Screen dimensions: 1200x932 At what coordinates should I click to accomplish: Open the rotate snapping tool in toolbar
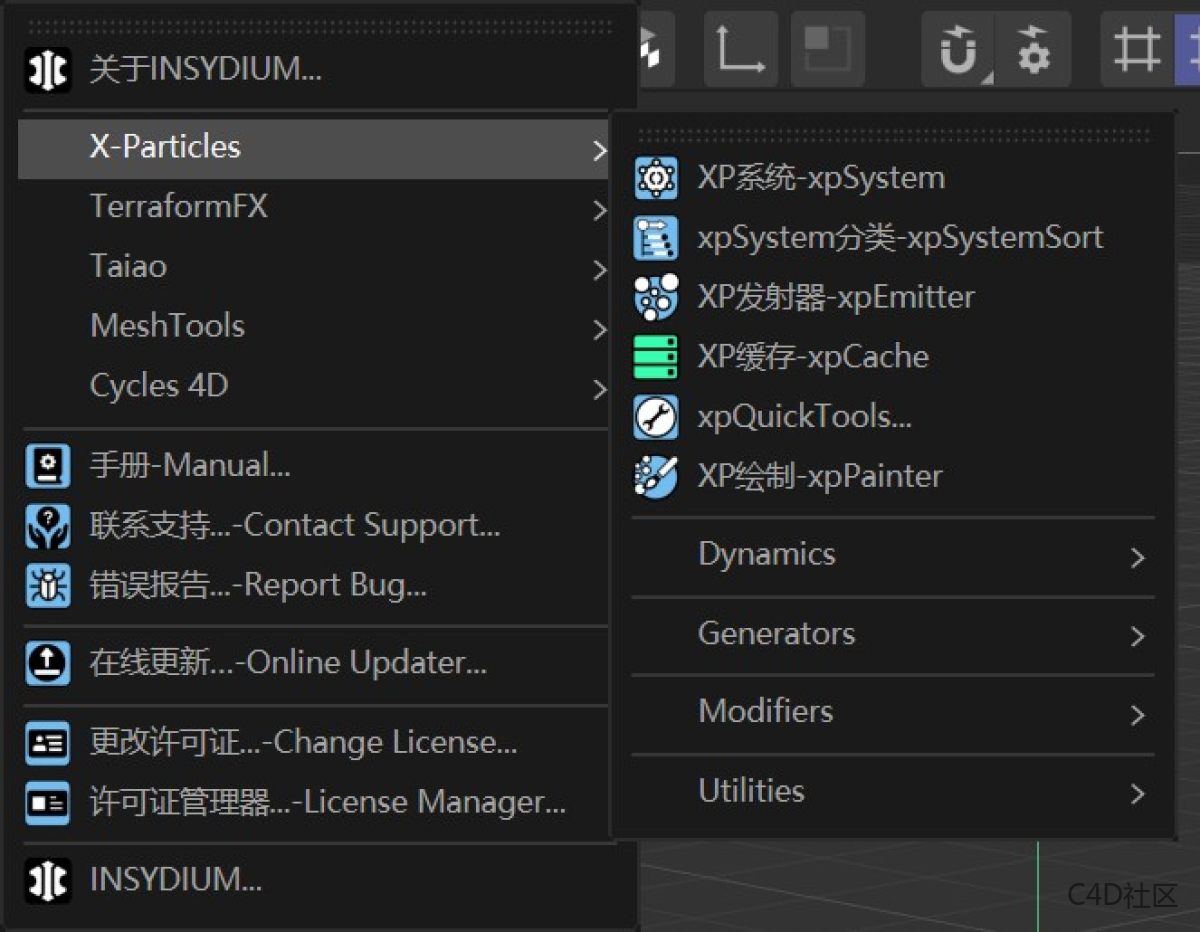957,48
